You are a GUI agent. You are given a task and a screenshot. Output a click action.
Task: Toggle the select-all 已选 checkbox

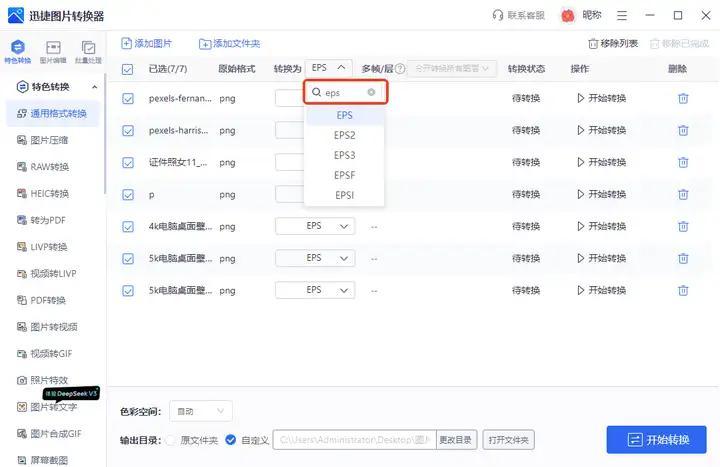click(x=127, y=69)
